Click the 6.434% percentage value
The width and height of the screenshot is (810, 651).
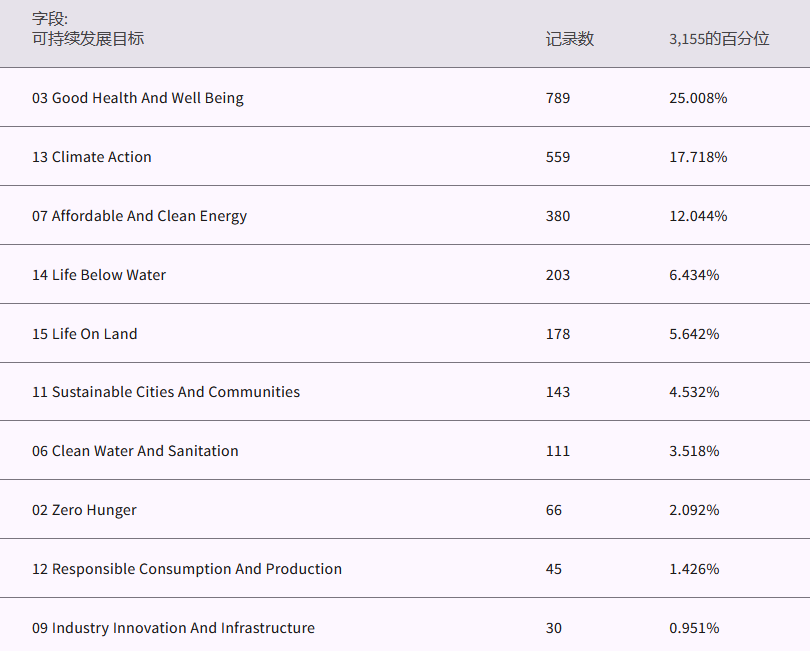(x=694, y=275)
